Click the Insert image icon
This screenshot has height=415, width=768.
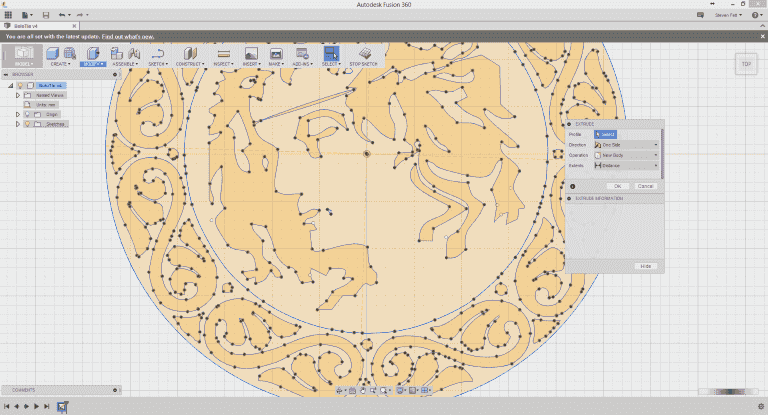coord(251,53)
